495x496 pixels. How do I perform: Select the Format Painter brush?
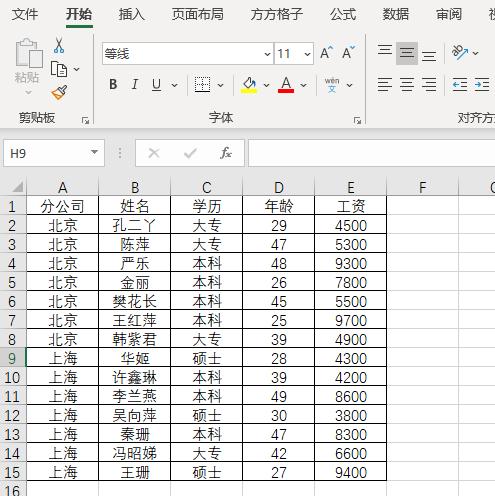[x=59, y=92]
